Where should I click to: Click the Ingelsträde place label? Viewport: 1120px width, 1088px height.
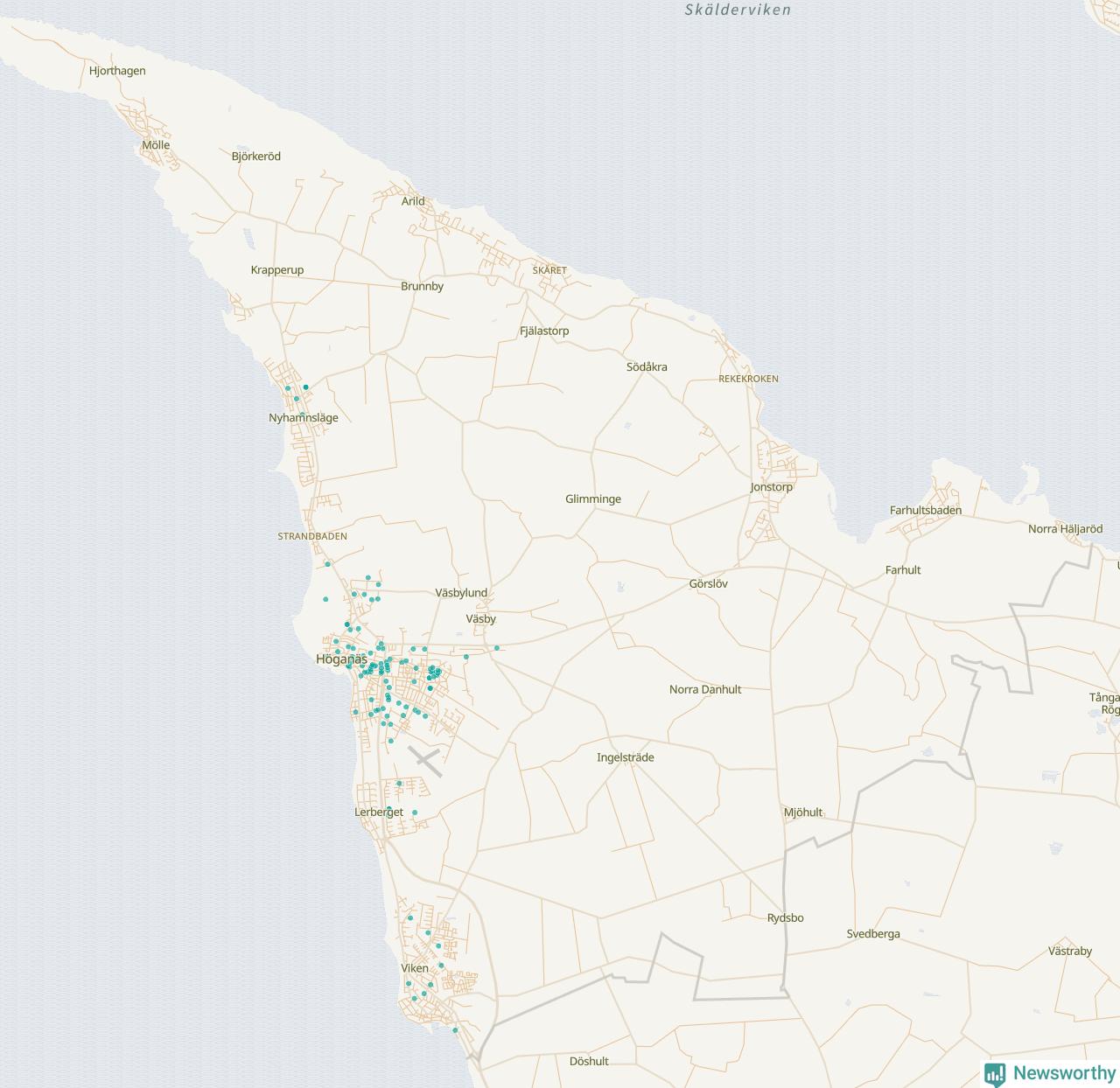pyautogui.click(x=625, y=757)
